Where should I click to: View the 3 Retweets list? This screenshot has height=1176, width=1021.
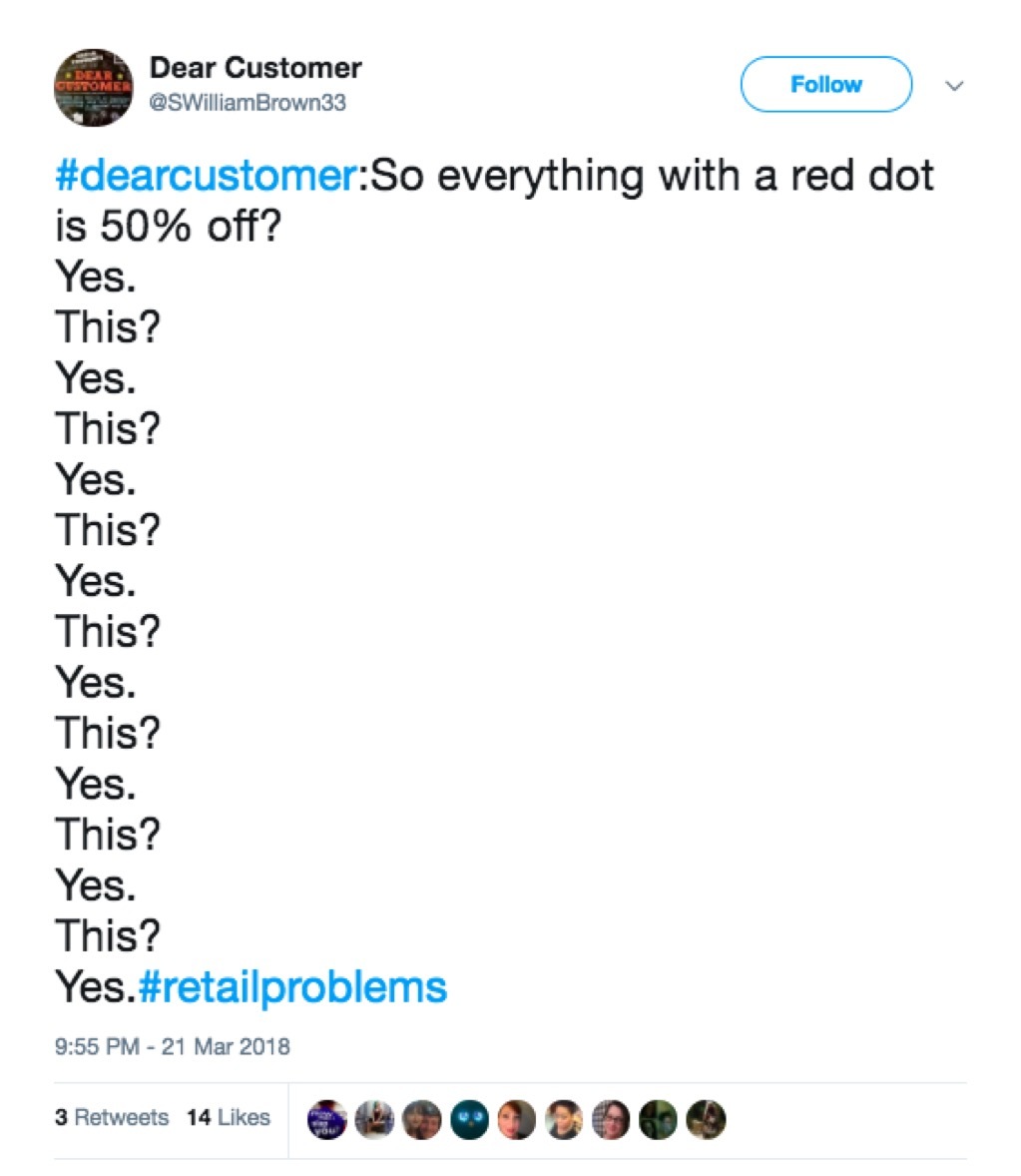(x=112, y=1117)
